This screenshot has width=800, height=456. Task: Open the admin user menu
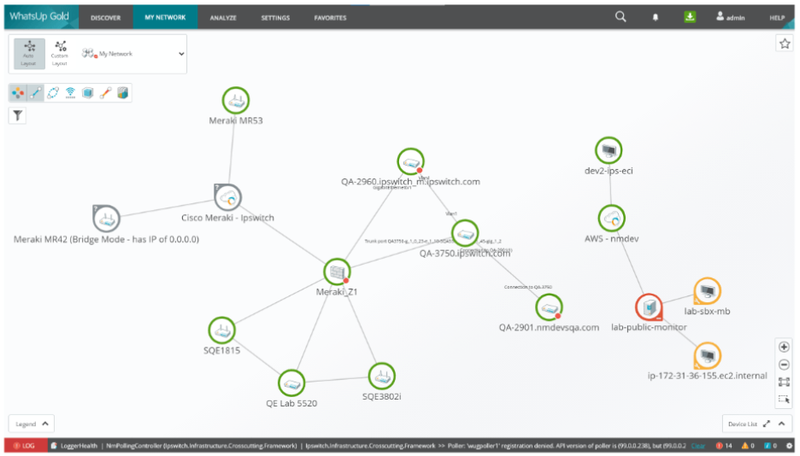(730, 17)
